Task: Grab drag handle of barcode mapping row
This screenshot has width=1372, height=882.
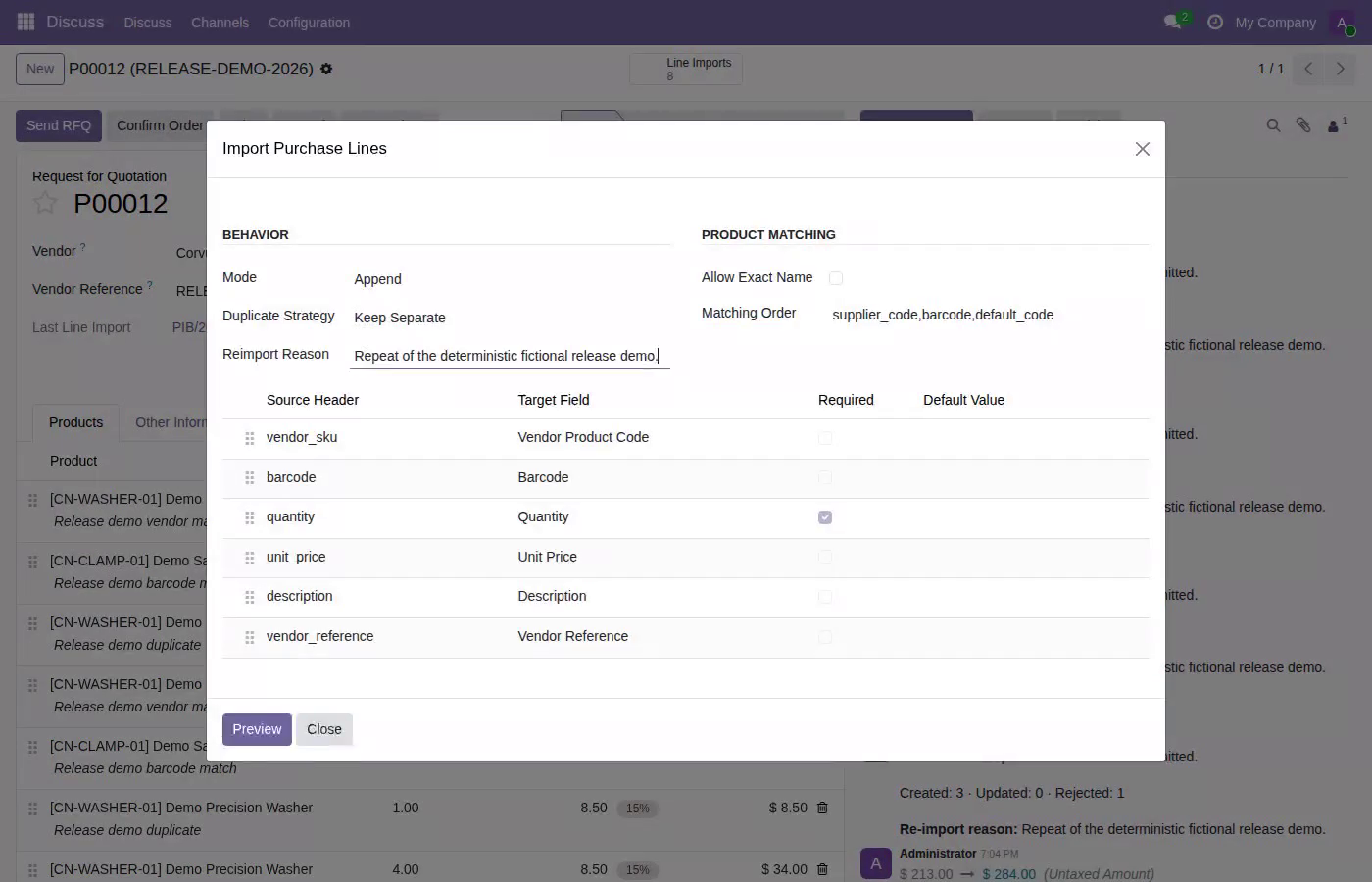Action: [x=250, y=478]
